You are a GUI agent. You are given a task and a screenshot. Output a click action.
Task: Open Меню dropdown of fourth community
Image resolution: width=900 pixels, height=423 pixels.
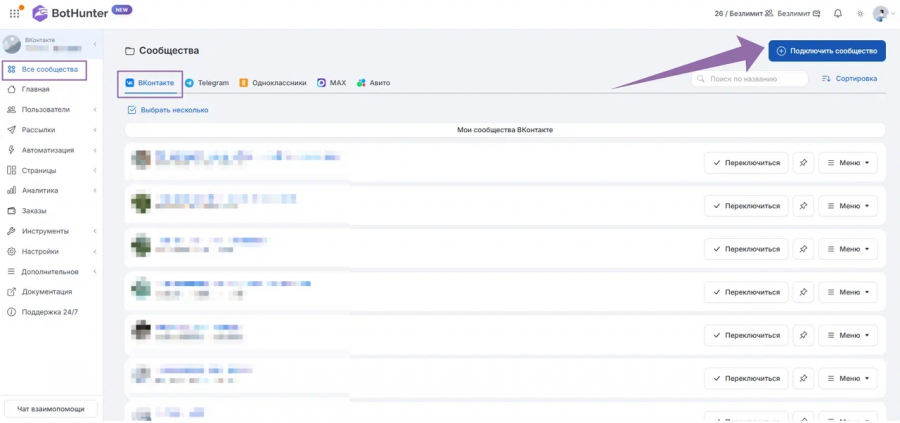click(x=848, y=292)
